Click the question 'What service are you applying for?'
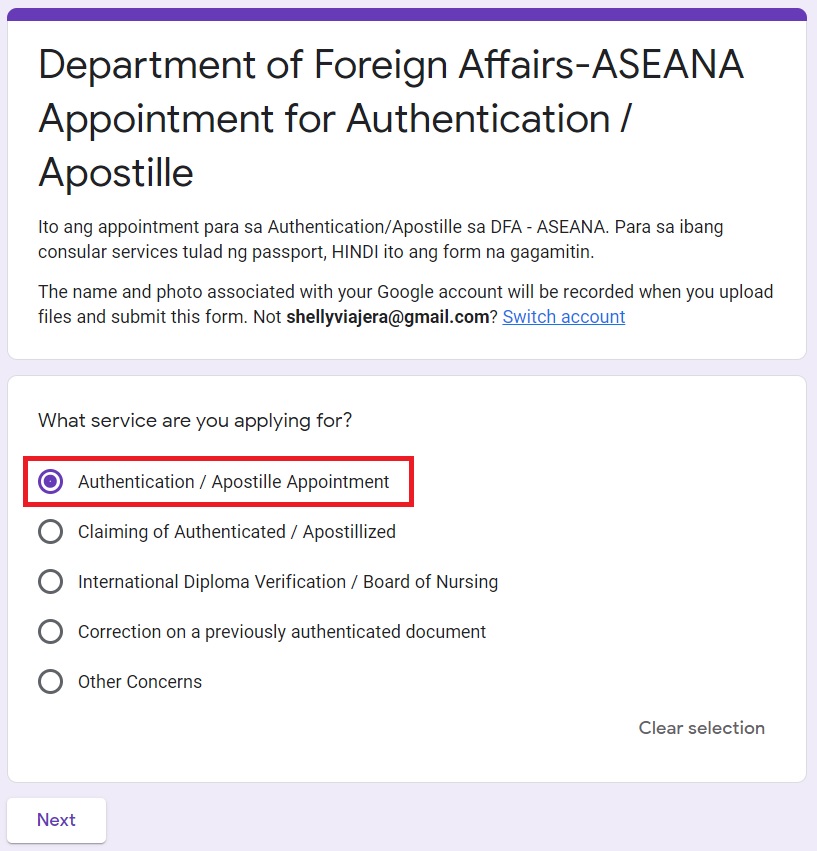817x851 pixels. 195,421
